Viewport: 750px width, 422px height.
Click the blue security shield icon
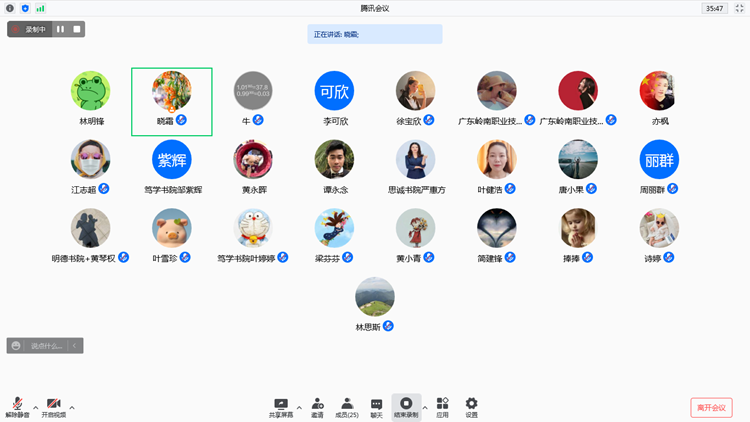pos(25,8)
